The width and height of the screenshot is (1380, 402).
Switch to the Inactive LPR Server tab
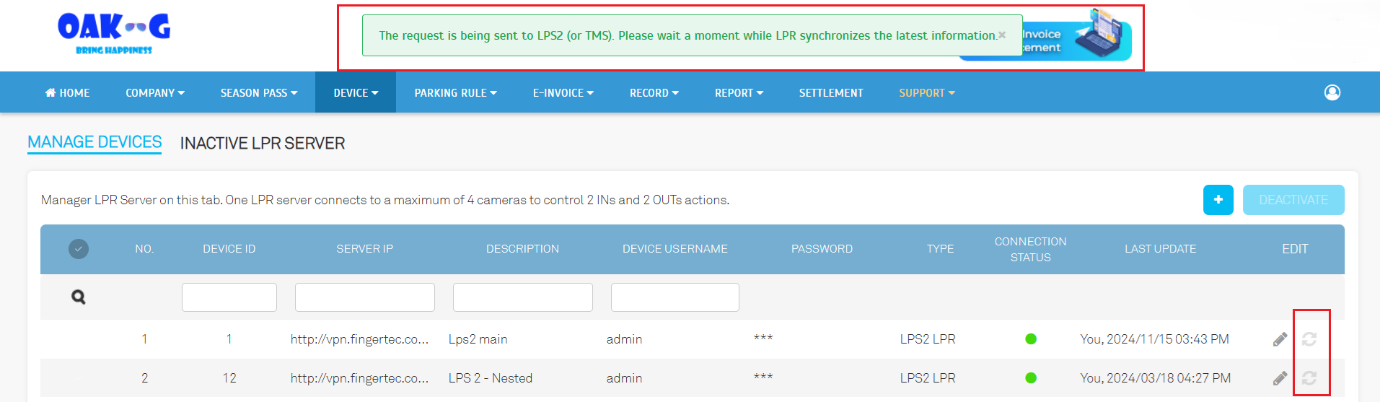pos(262,143)
